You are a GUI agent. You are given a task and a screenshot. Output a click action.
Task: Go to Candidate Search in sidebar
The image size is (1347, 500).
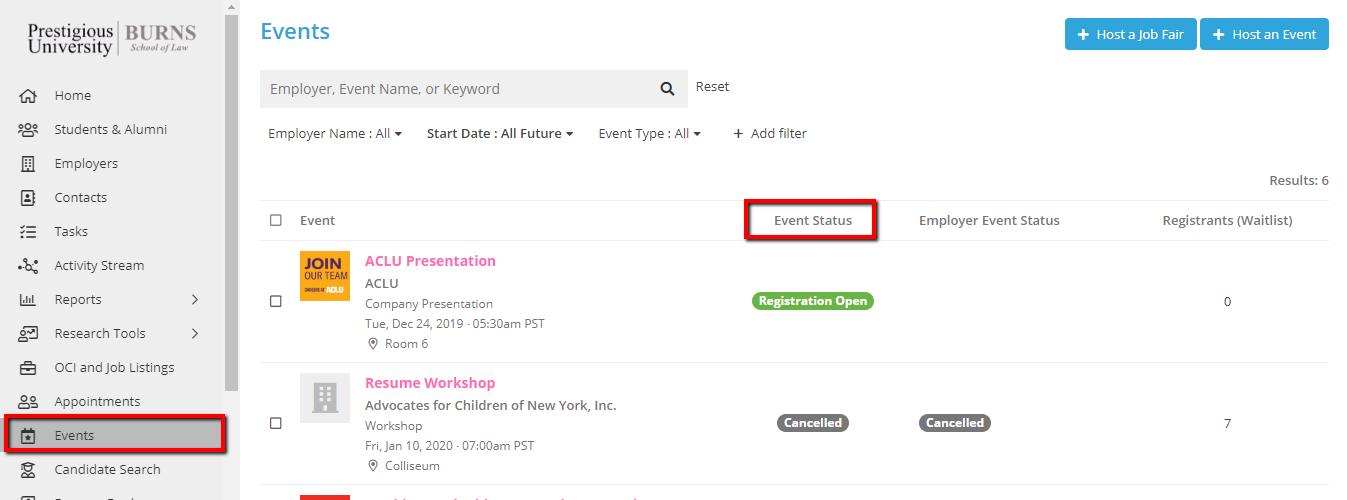coord(107,470)
